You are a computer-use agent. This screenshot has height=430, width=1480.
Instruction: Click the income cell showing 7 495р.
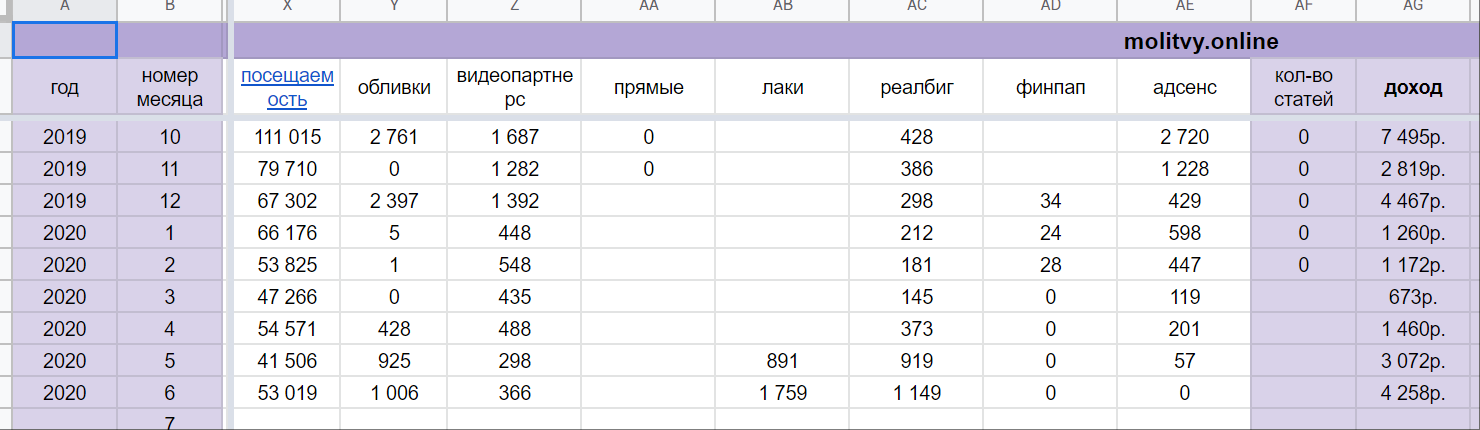coord(1413,137)
